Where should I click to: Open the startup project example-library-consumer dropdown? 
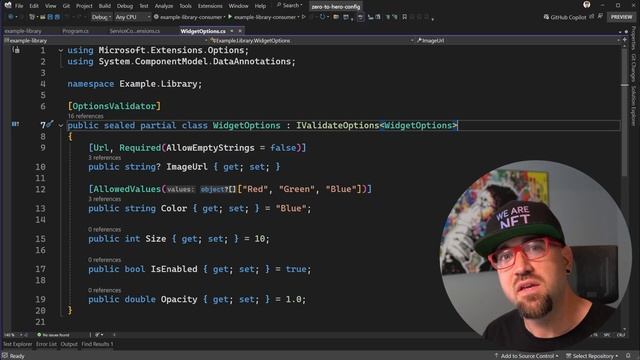[x=189, y=17]
